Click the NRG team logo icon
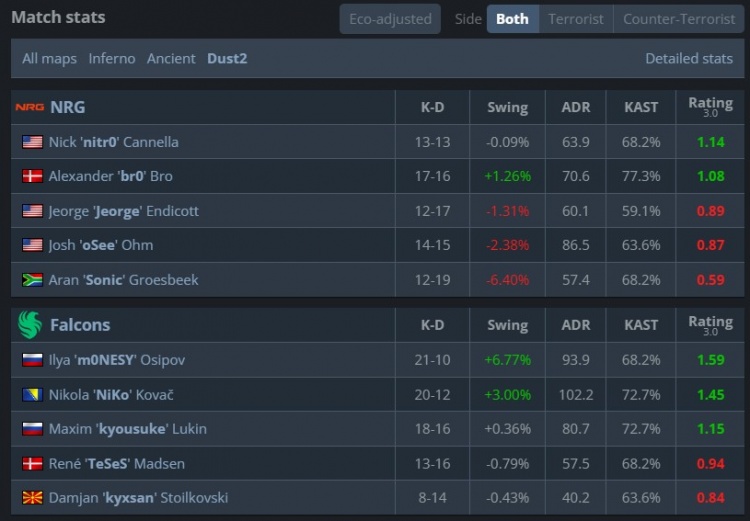The width and height of the screenshot is (750, 521). (x=30, y=107)
